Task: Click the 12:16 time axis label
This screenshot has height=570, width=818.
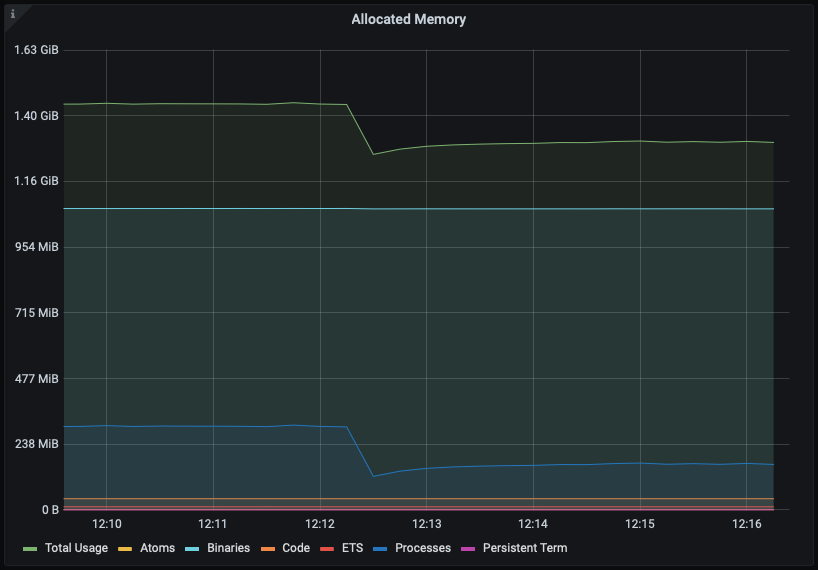Action: click(747, 524)
